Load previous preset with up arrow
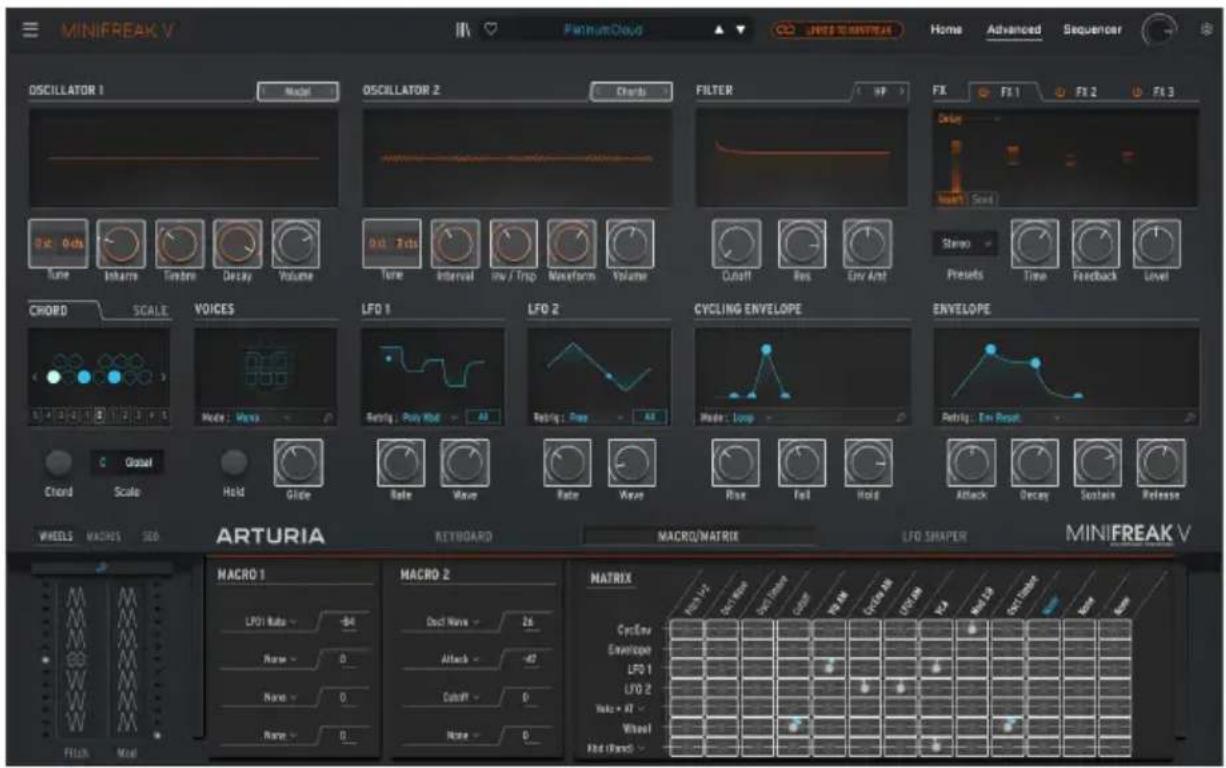Viewport: 1226px width, 768px height. pos(719,30)
